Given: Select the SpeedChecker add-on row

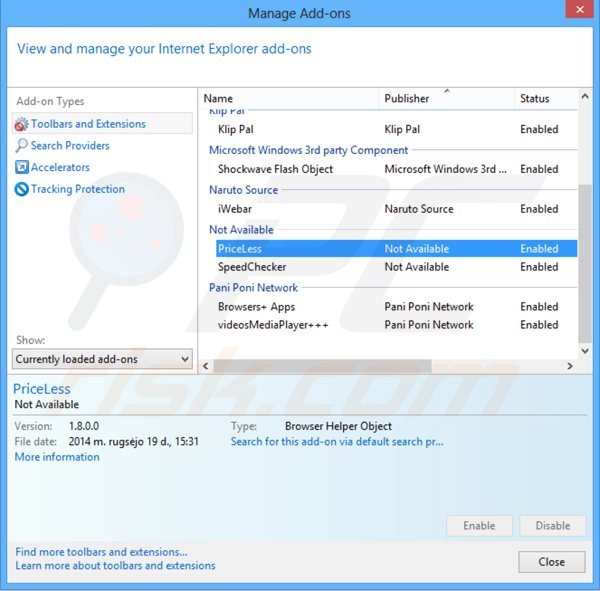Looking at the screenshot, I should 252,267.
